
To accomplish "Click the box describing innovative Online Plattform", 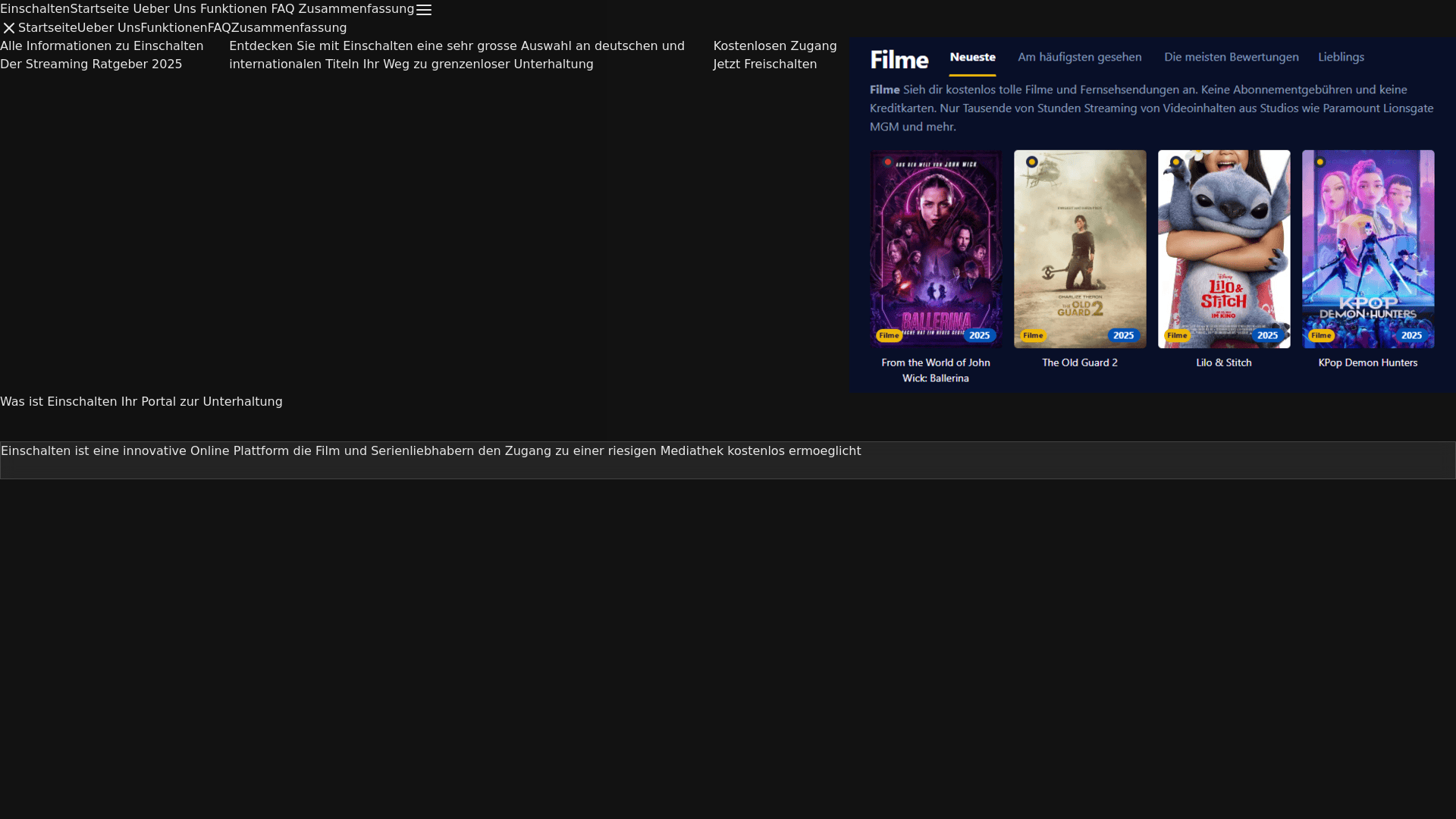I will tap(728, 460).
